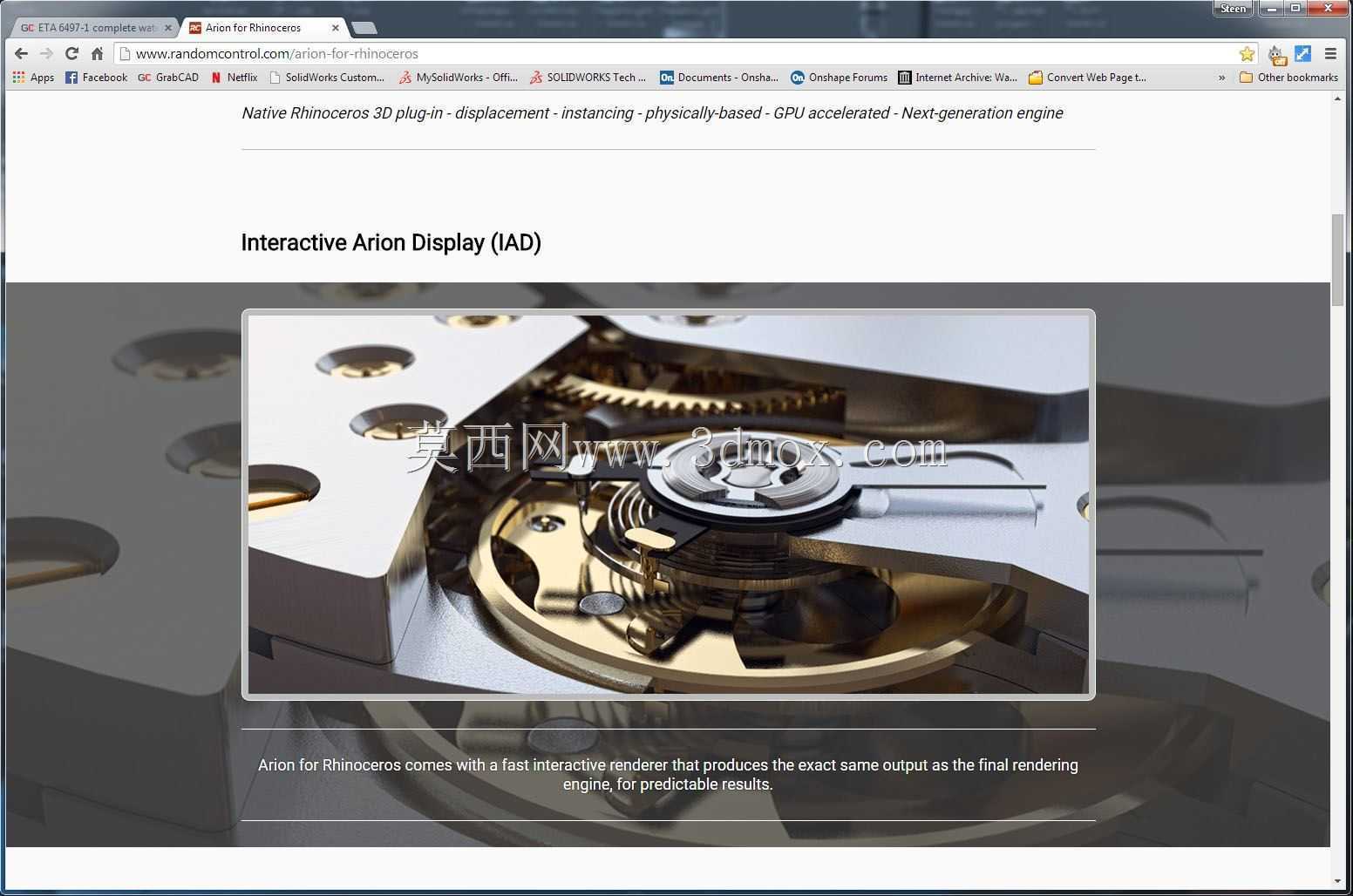Open the Chrome hamburger menu
This screenshot has height=896, width=1353.
click(1330, 53)
